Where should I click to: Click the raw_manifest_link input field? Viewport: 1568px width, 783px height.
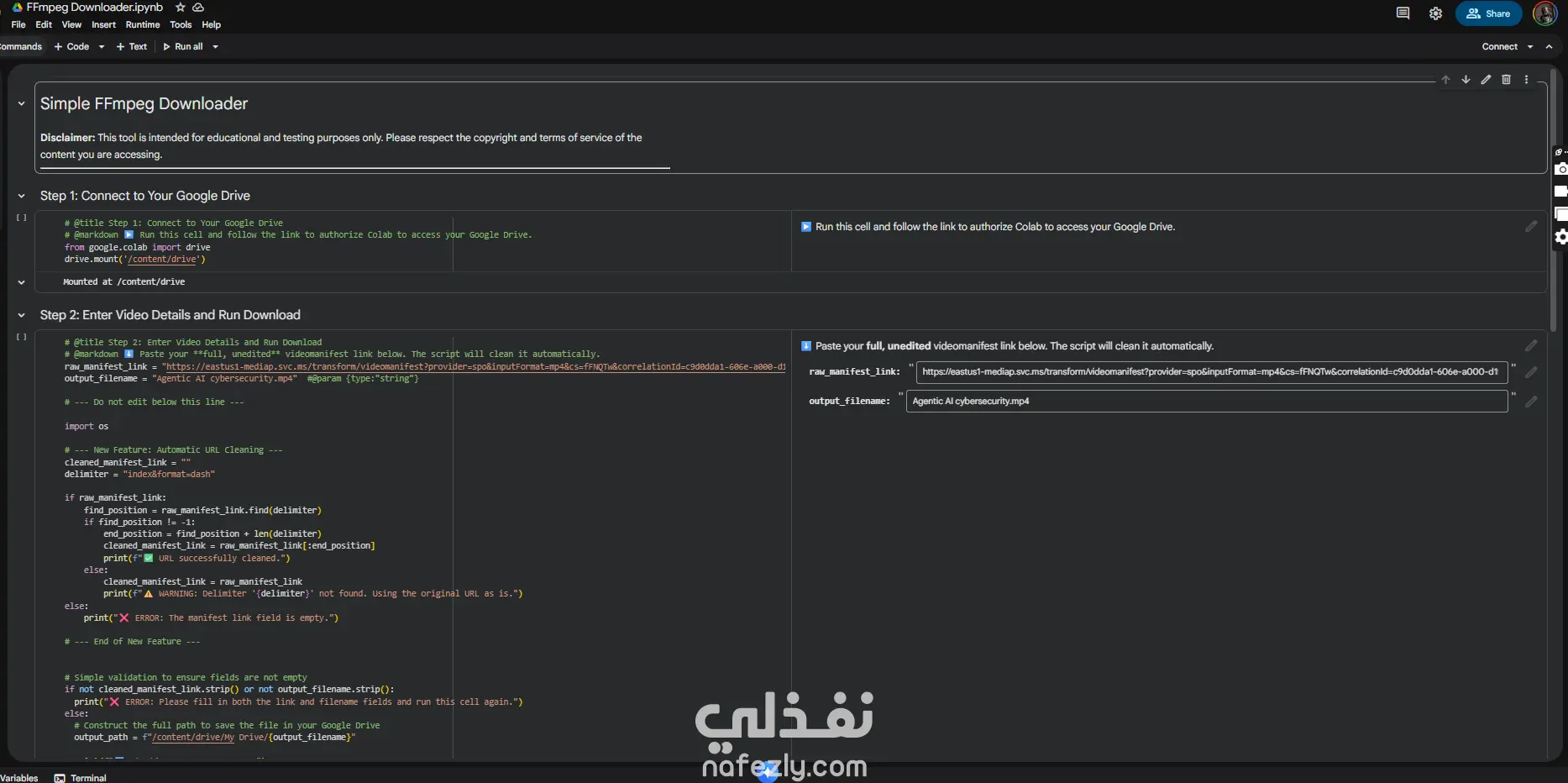(1212, 372)
